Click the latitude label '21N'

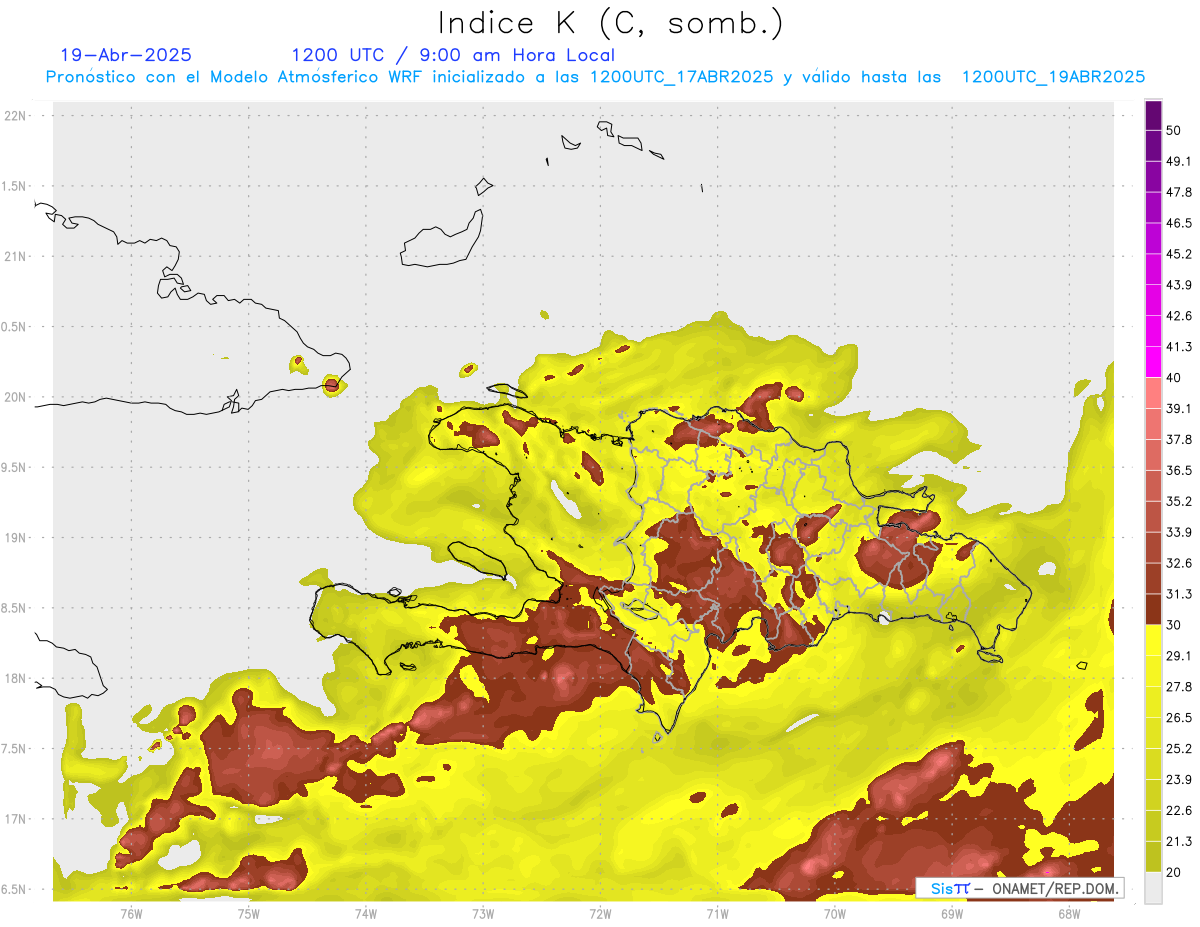coord(14,256)
